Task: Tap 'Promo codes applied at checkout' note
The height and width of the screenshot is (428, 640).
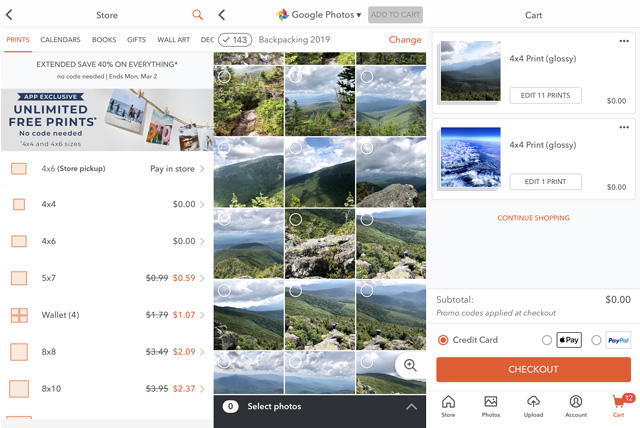Action: 496,313
